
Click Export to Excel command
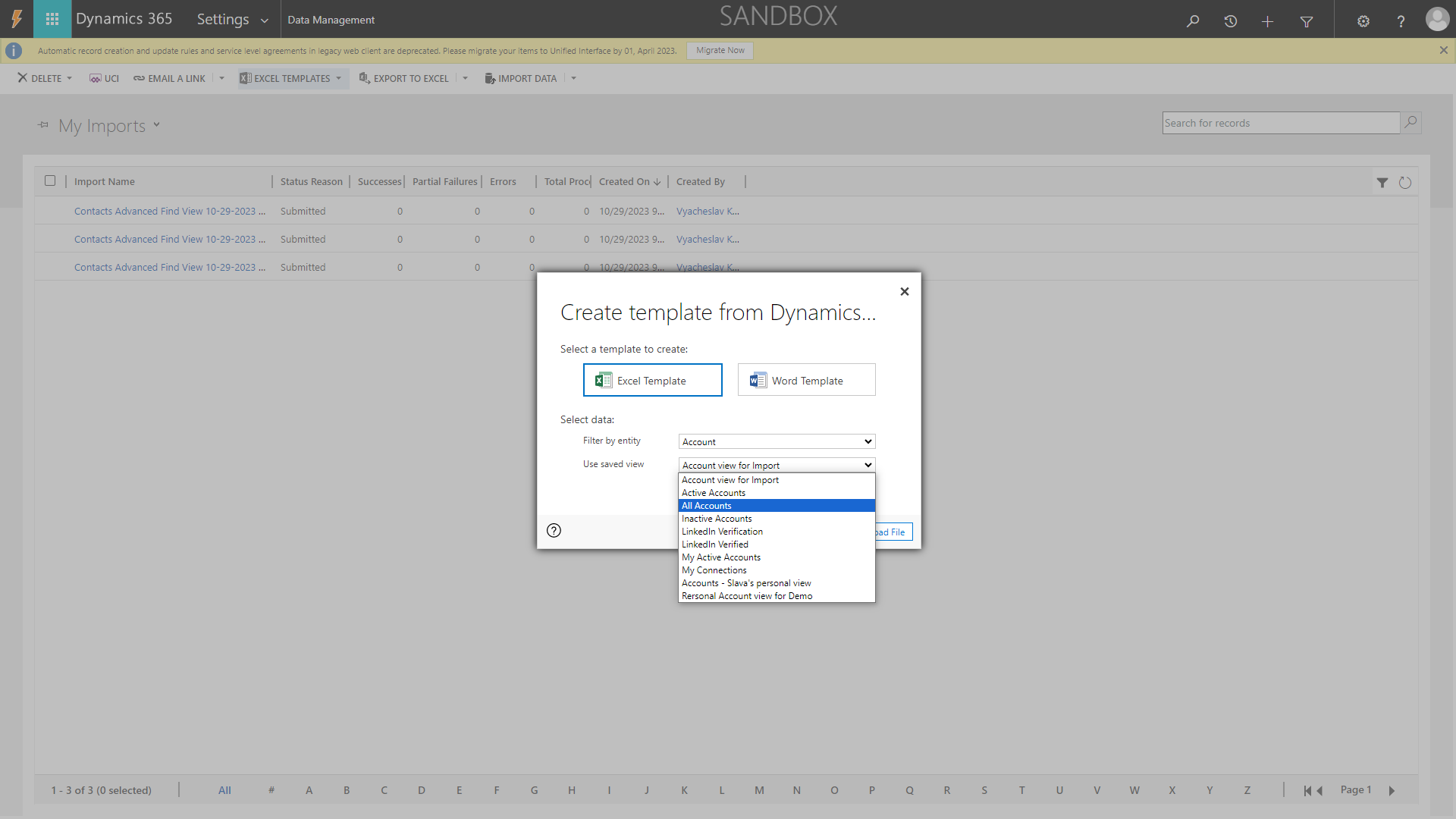pos(403,78)
